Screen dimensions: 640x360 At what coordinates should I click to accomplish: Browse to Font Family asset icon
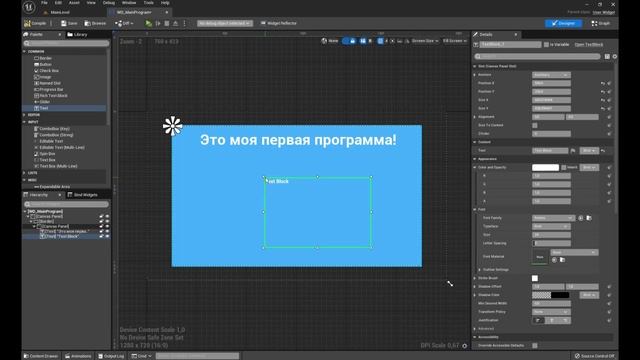click(589, 218)
